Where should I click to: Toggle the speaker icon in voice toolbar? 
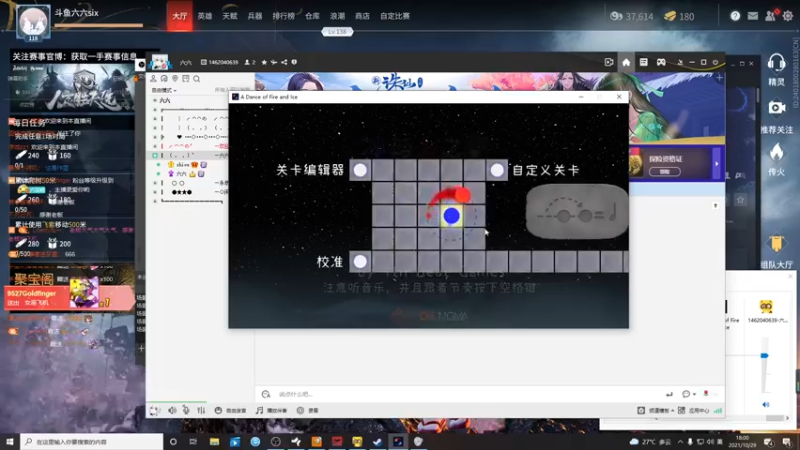pyautogui.click(x=172, y=410)
